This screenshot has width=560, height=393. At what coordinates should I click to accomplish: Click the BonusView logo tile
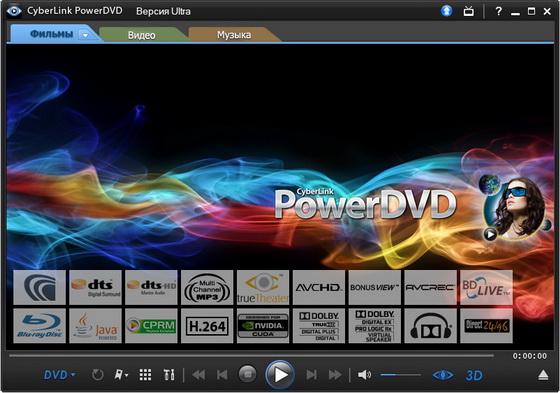[375, 288]
